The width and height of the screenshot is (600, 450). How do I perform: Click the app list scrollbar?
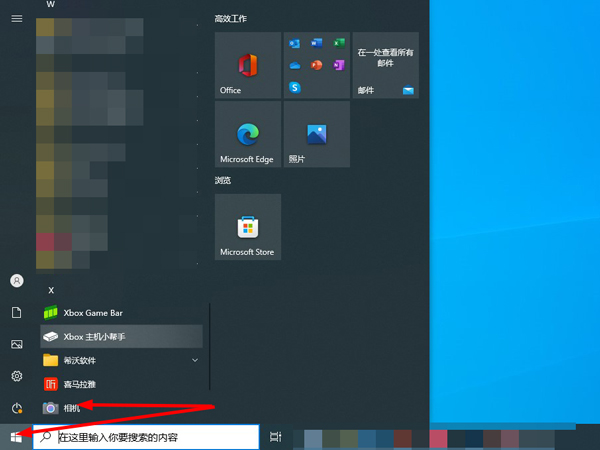pyautogui.click(x=210, y=346)
